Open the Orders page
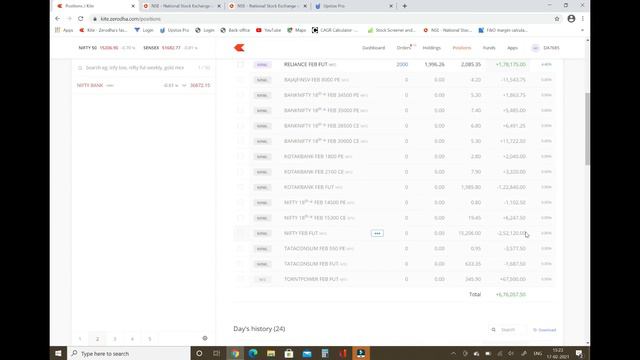Image resolution: width=640 pixels, height=360 pixels. tap(404, 48)
